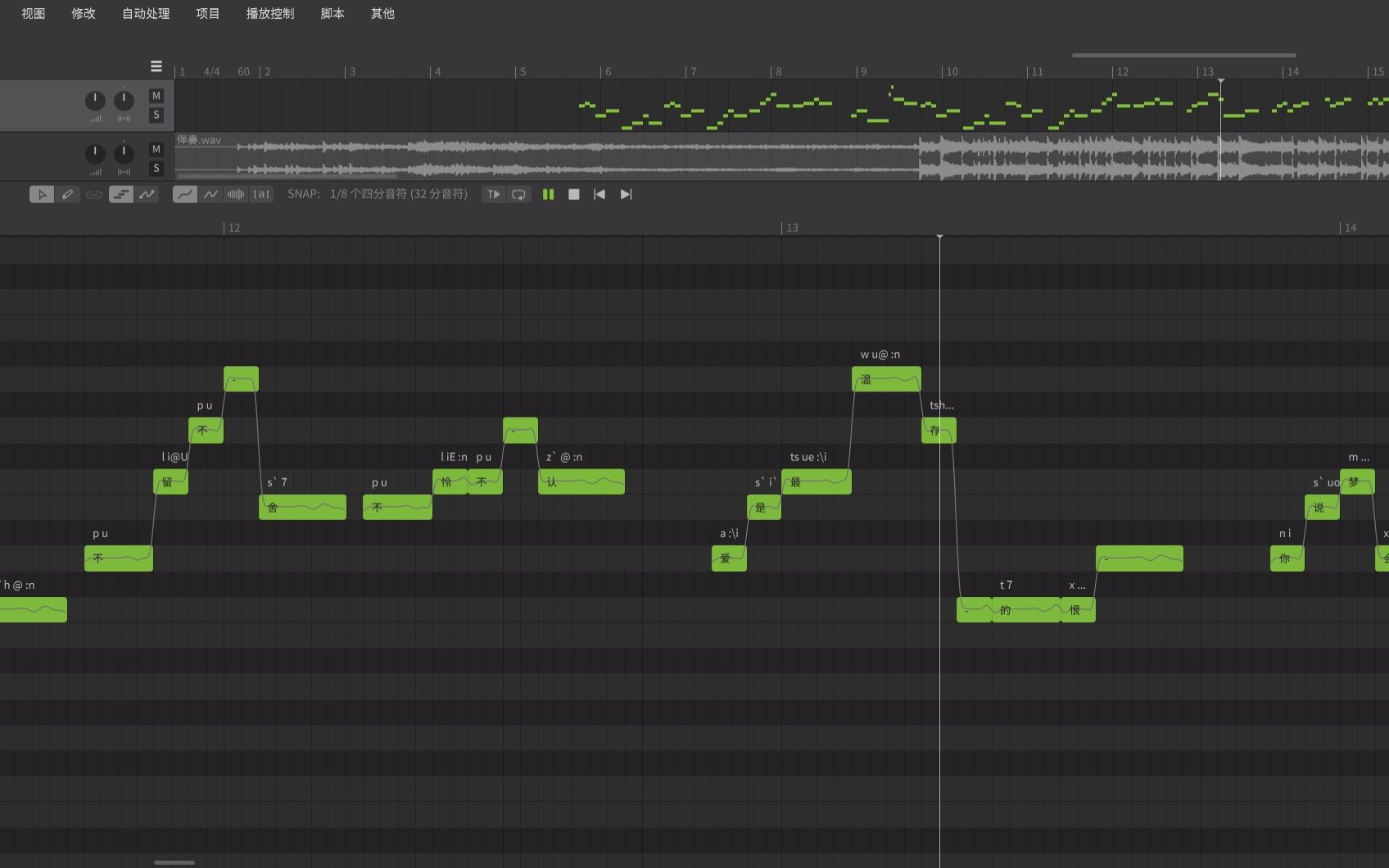Image resolution: width=1389 pixels, height=868 pixels.
Task: Select the note with lyric 爱
Action: click(729, 558)
